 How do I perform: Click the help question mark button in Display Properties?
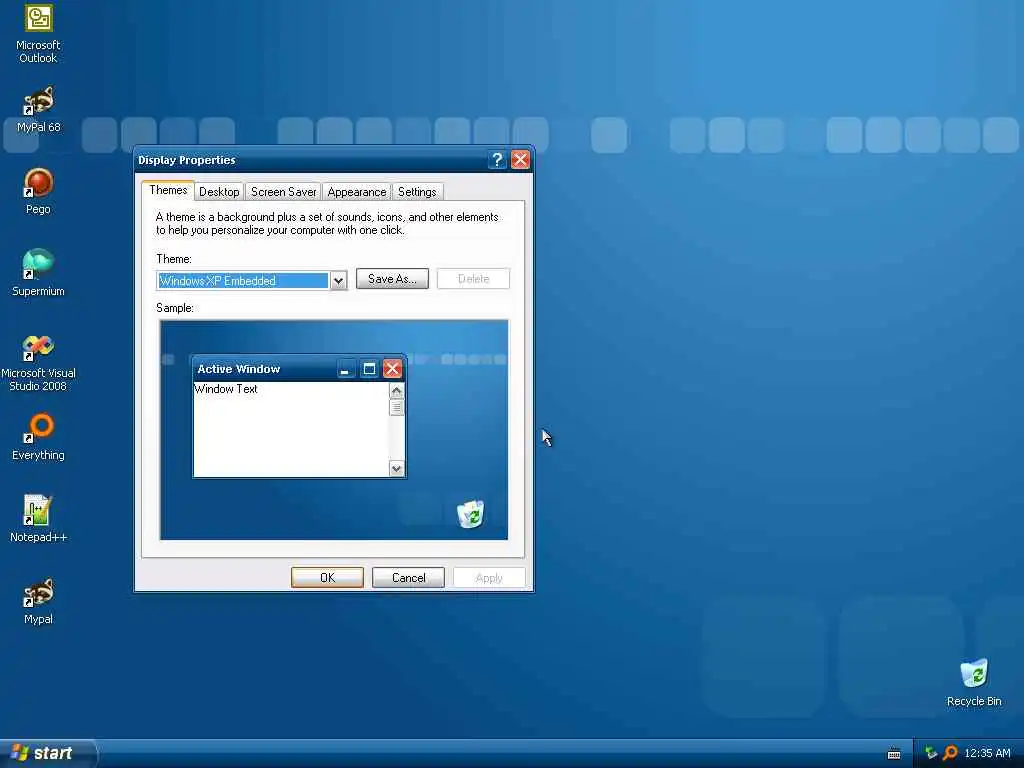pos(497,160)
